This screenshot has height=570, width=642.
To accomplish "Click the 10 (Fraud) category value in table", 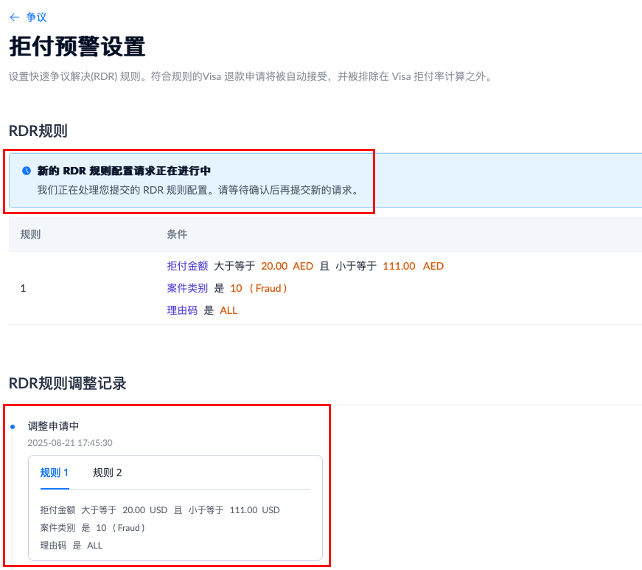I will (259, 288).
